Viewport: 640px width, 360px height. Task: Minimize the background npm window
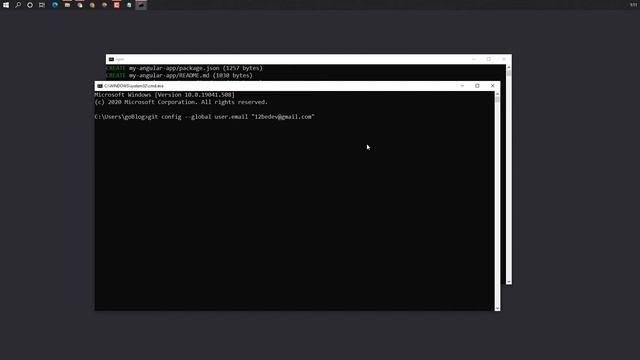[473, 59]
